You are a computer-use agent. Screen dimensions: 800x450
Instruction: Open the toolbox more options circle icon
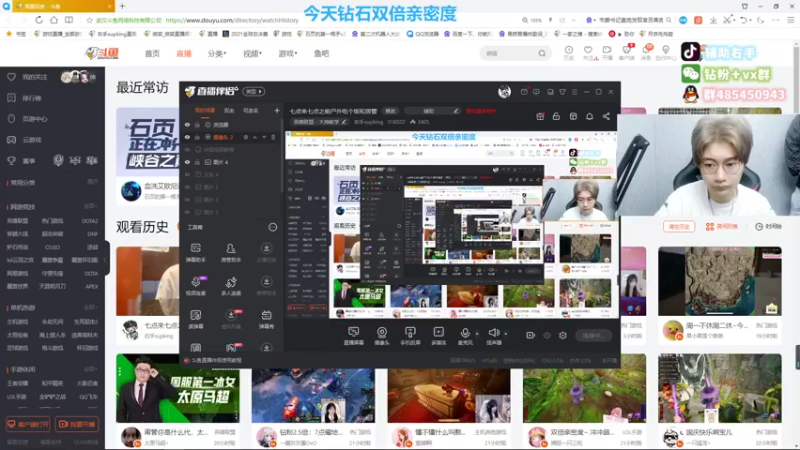click(273, 227)
